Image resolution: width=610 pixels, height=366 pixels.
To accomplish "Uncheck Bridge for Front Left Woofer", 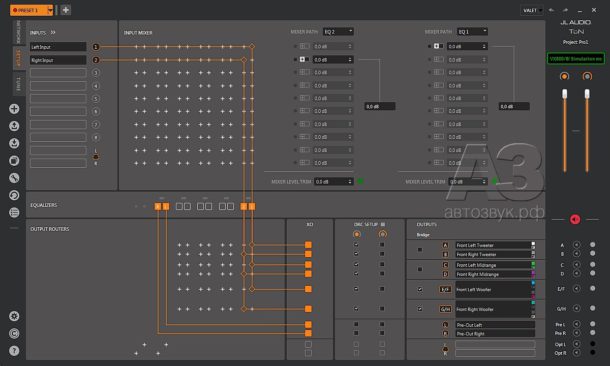I will [x=420, y=289].
